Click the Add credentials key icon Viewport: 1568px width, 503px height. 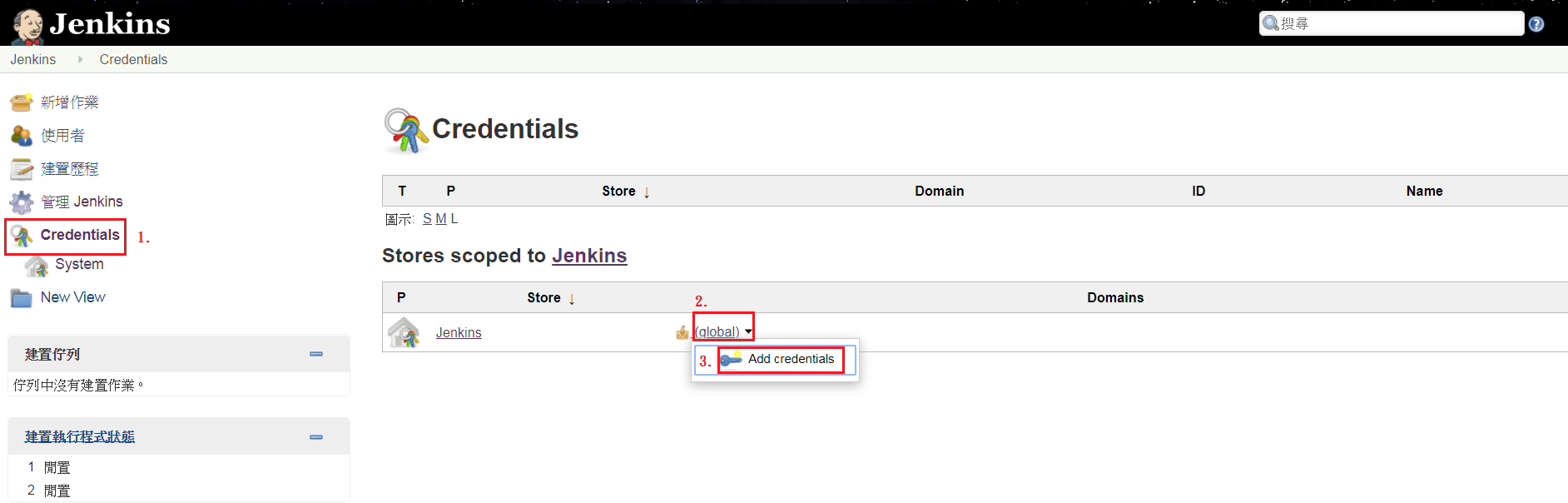tap(732, 359)
